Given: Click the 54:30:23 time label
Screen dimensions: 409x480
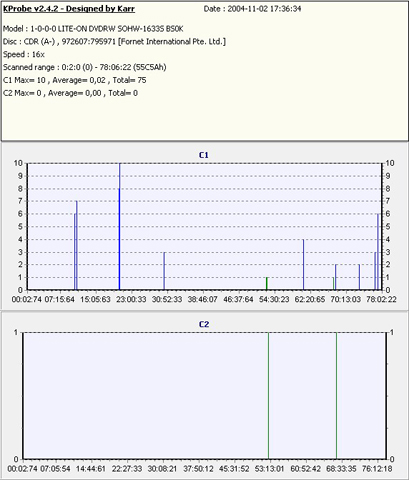Looking at the screenshot, I should pyautogui.click(x=274, y=299).
